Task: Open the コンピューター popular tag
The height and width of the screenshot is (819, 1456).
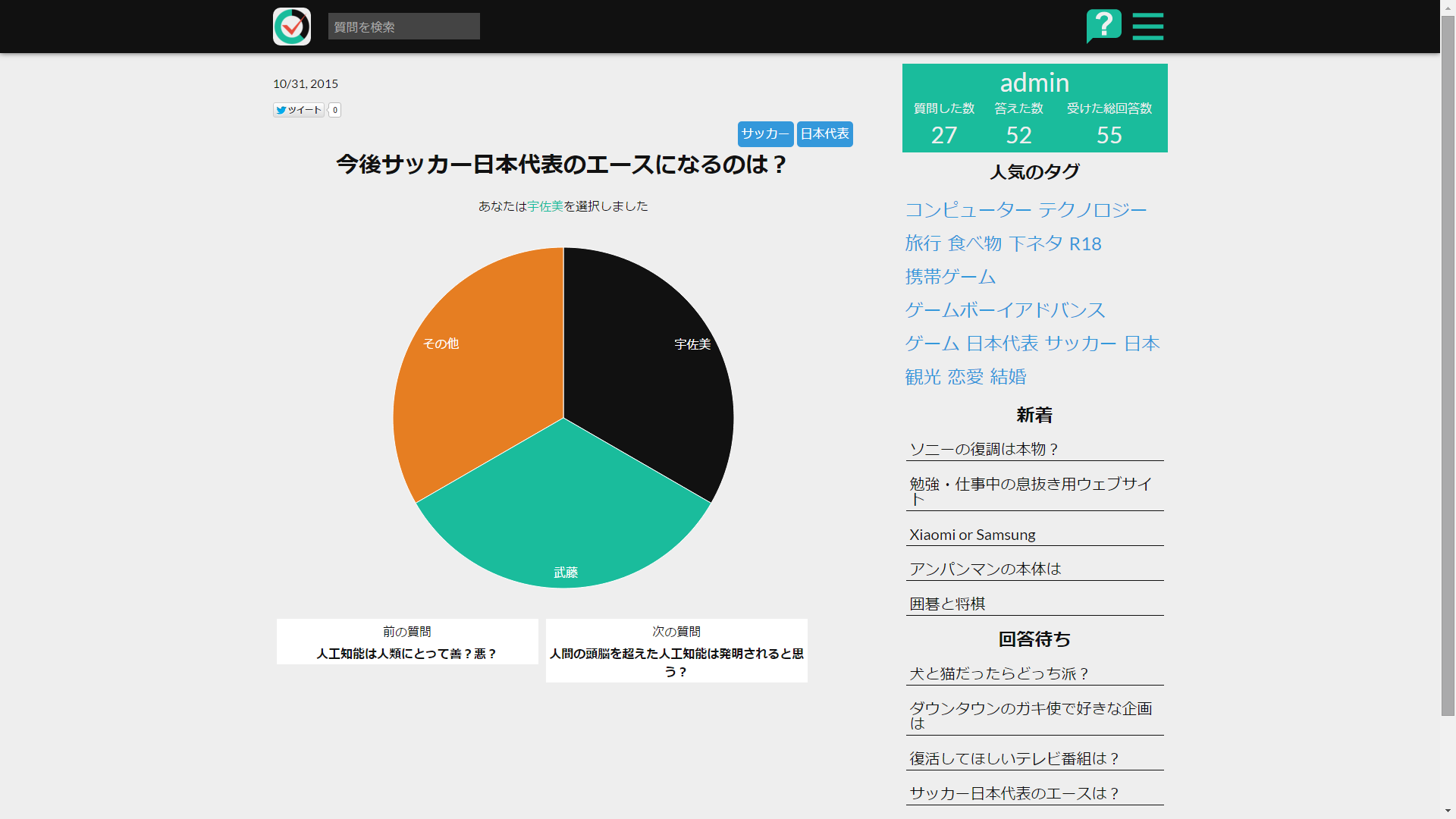Action: 968,210
